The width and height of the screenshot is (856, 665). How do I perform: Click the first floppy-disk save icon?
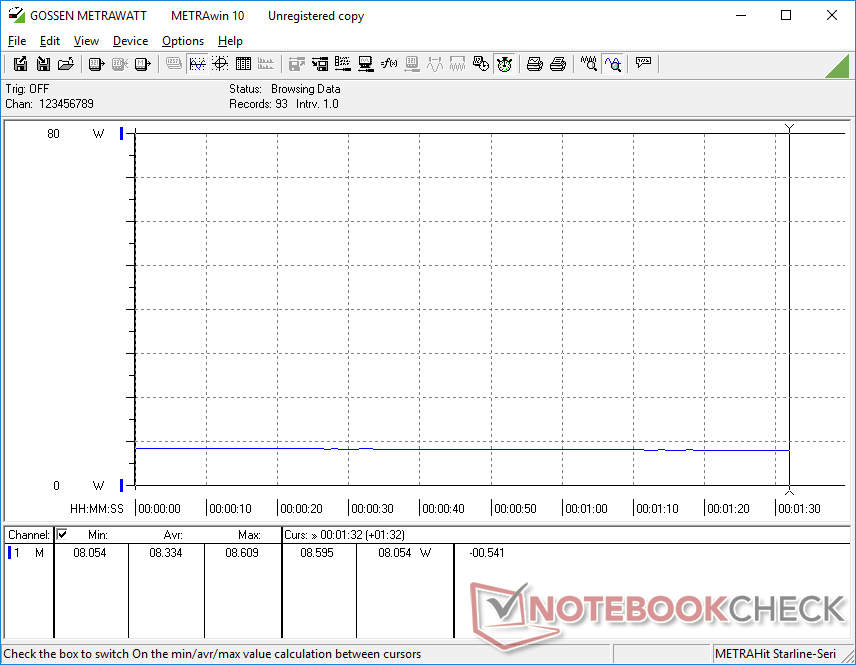coord(20,64)
